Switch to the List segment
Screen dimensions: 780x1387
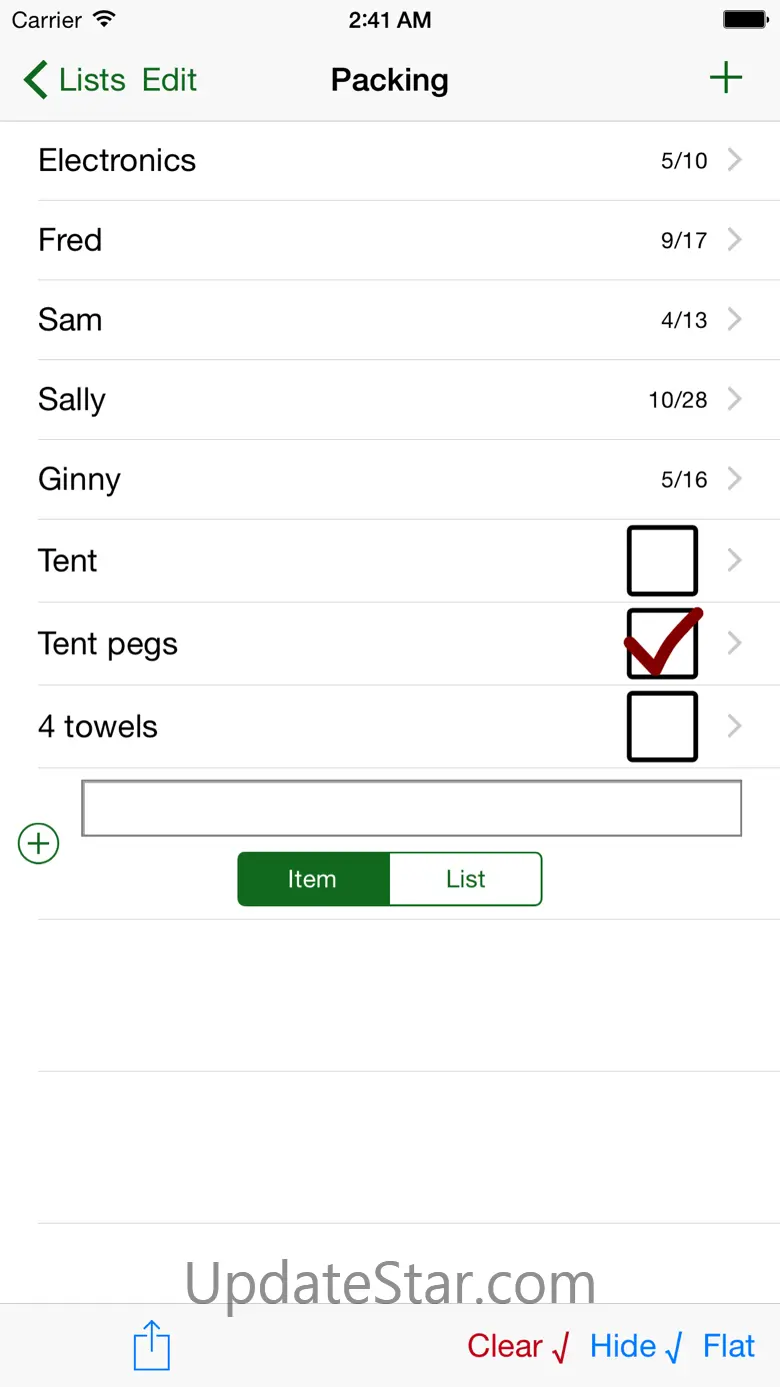tap(465, 879)
